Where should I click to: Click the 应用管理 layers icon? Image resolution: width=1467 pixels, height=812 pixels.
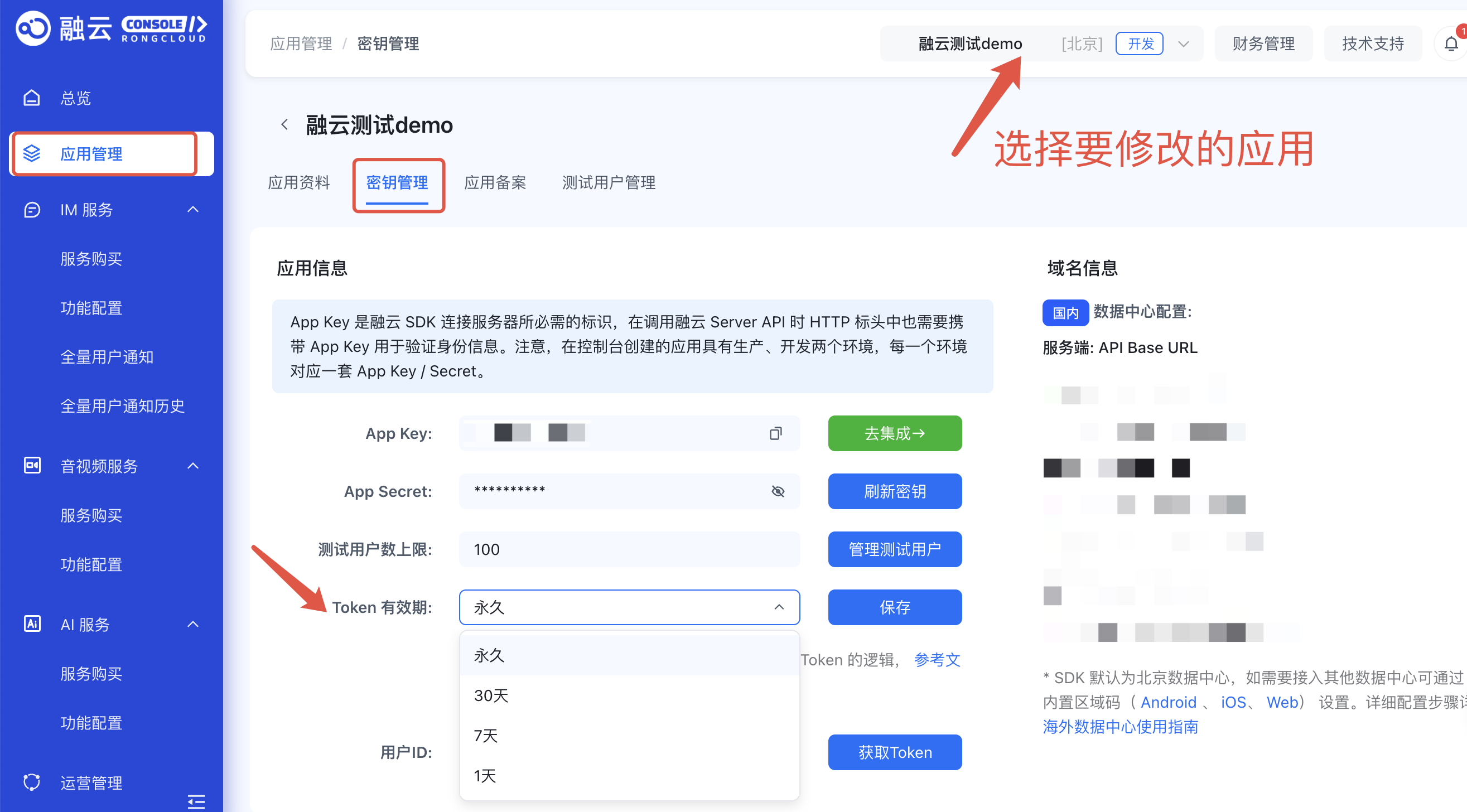tap(32, 153)
